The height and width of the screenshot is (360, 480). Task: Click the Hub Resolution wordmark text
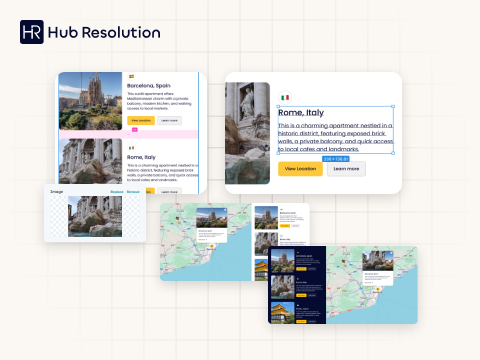click(x=104, y=32)
